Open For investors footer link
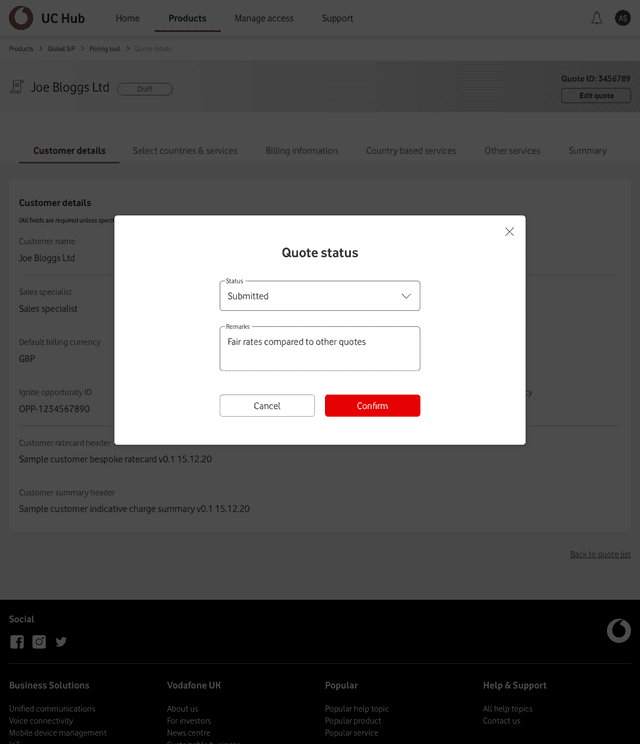 (x=189, y=721)
